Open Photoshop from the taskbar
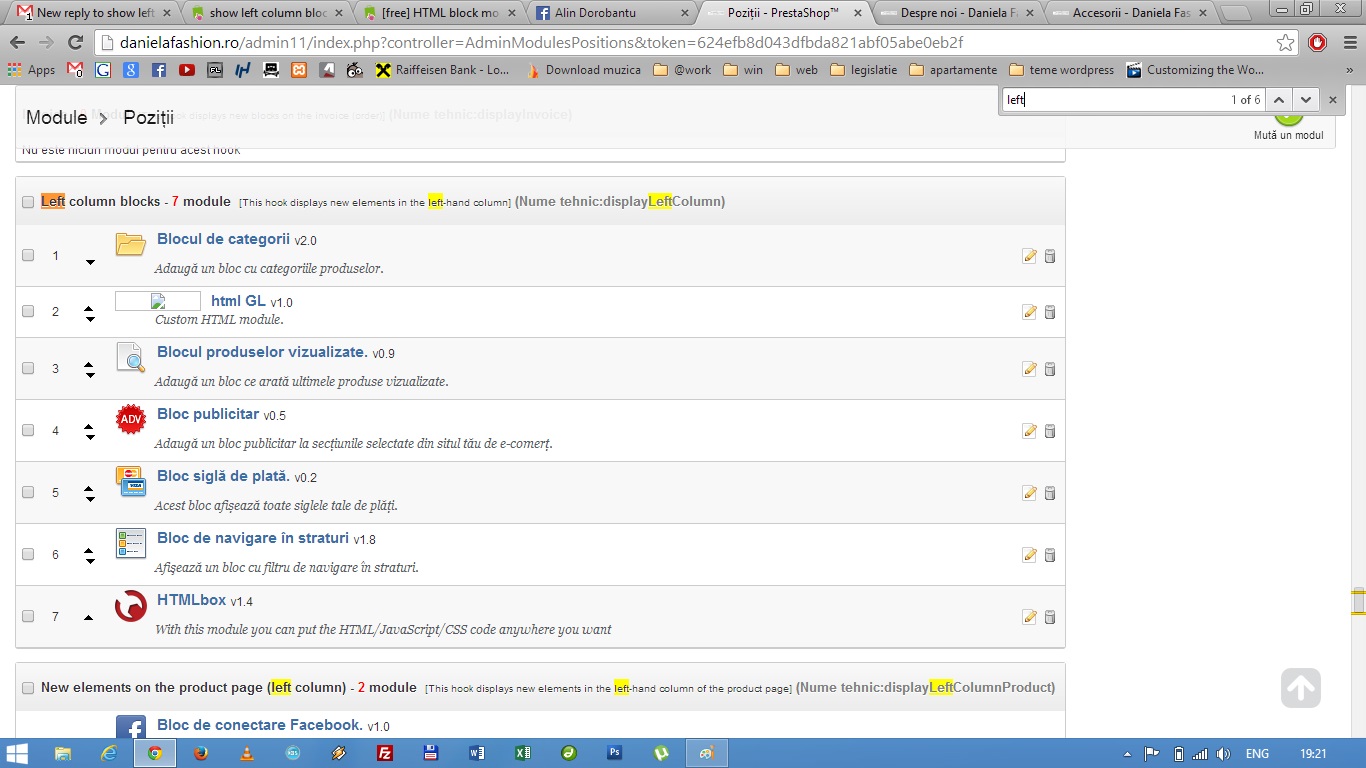The image size is (1366, 768). tap(615, 753)
